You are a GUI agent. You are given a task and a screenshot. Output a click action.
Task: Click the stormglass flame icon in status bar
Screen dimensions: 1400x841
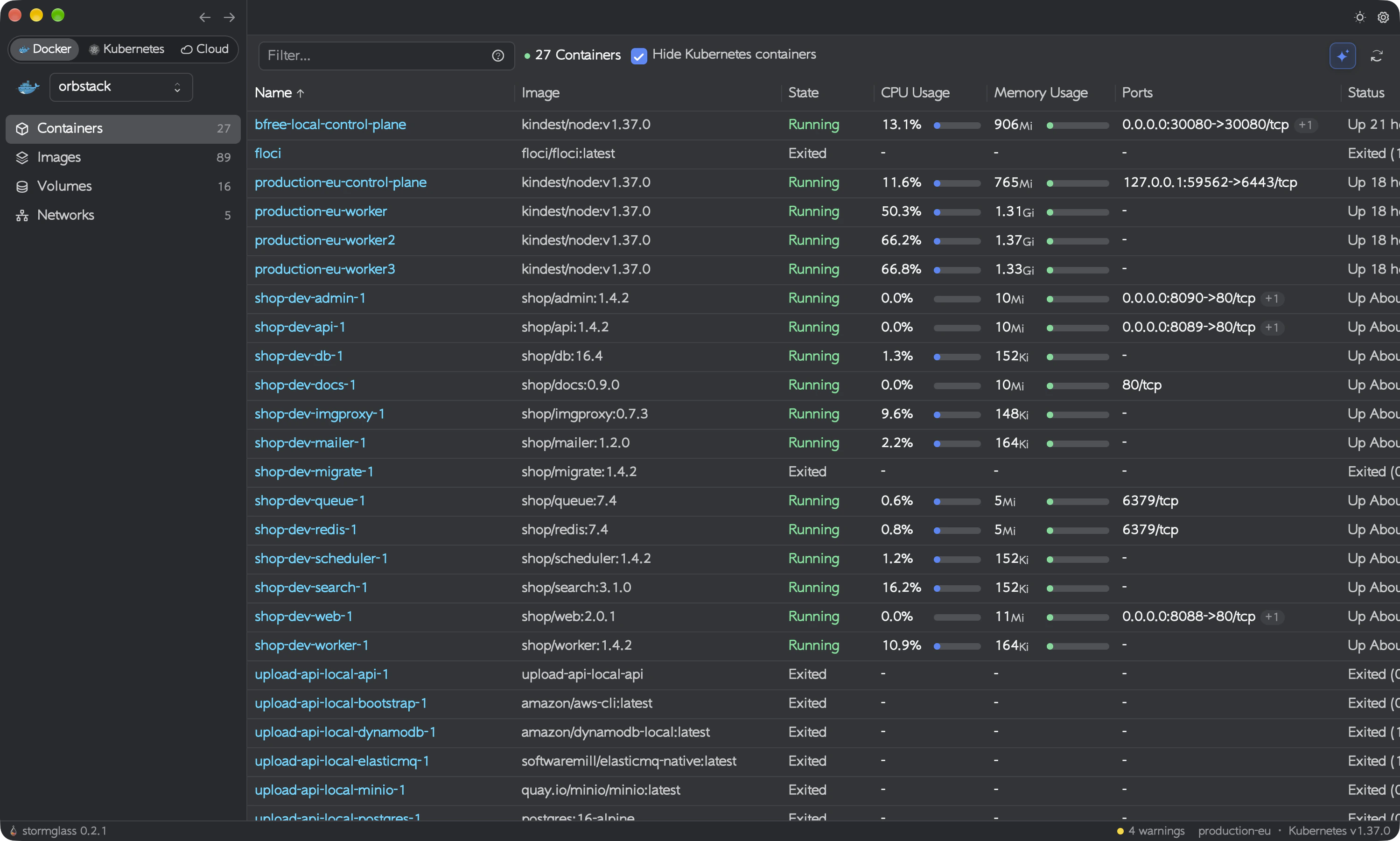click(x=14, y=831)
